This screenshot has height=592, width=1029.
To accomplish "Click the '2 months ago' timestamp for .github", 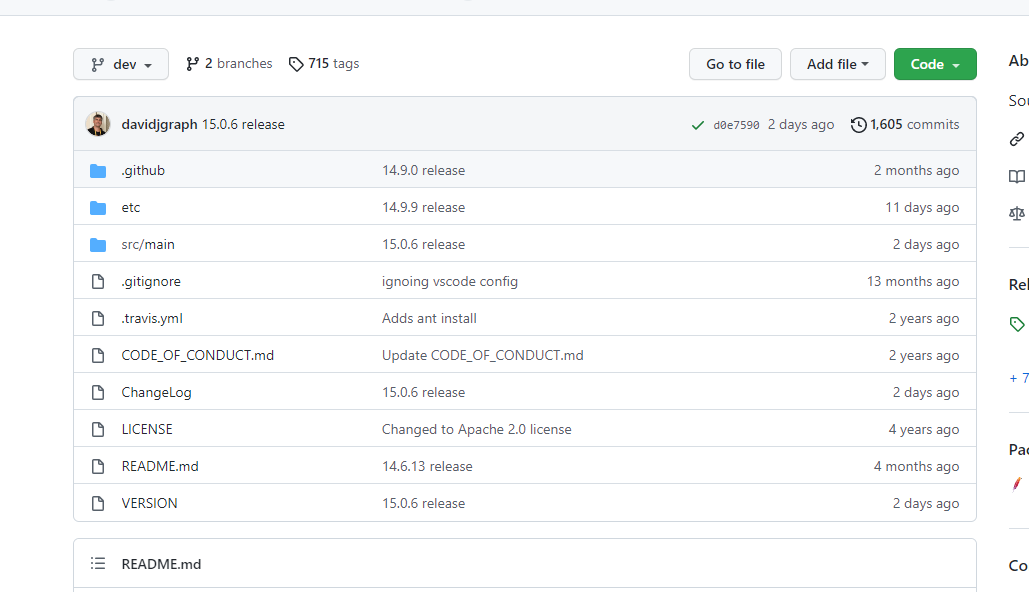I will point(916,171).
